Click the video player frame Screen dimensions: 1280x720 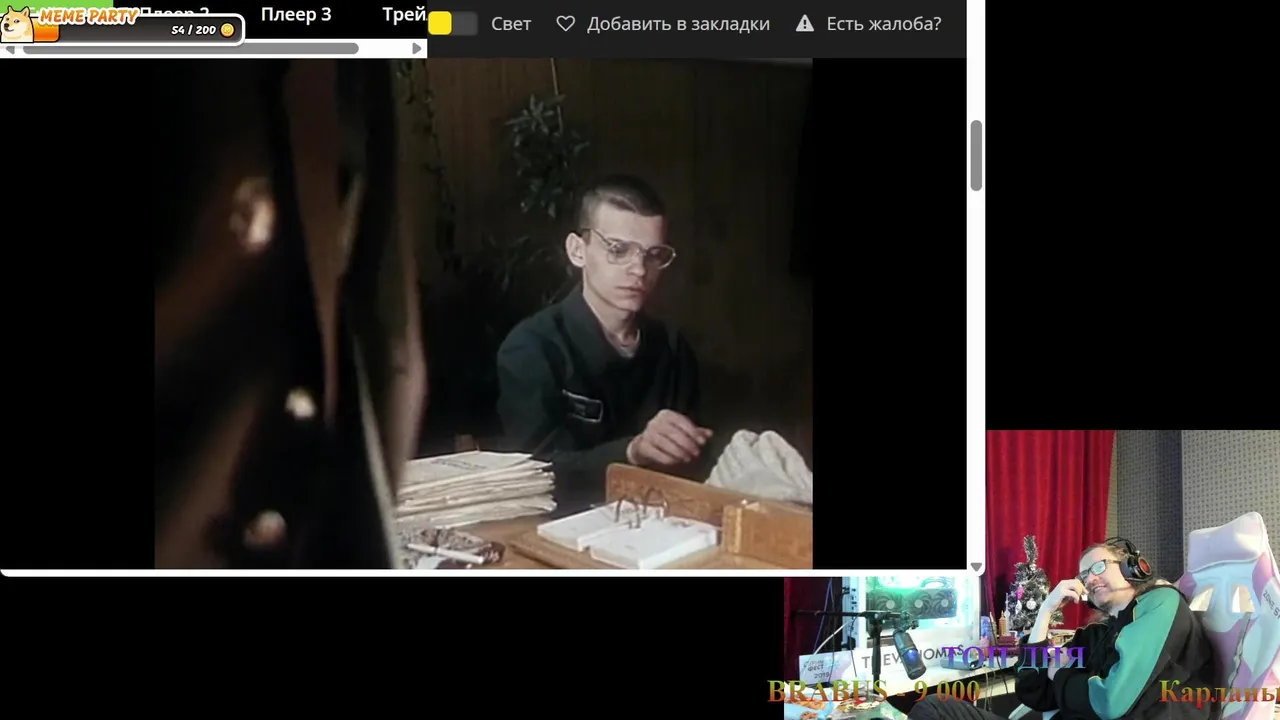(483, 313)
